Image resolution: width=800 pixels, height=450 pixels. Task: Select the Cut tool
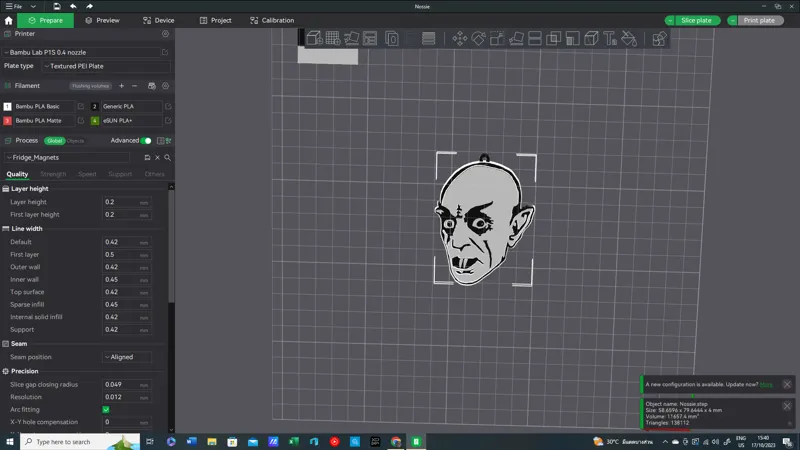click(535, 38)
